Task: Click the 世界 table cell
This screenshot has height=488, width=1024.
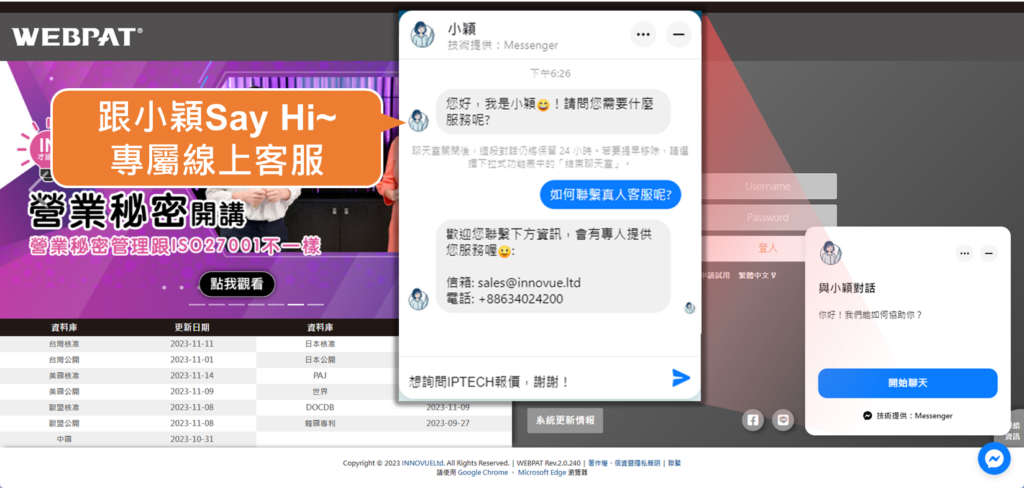Action: [320, 391]
